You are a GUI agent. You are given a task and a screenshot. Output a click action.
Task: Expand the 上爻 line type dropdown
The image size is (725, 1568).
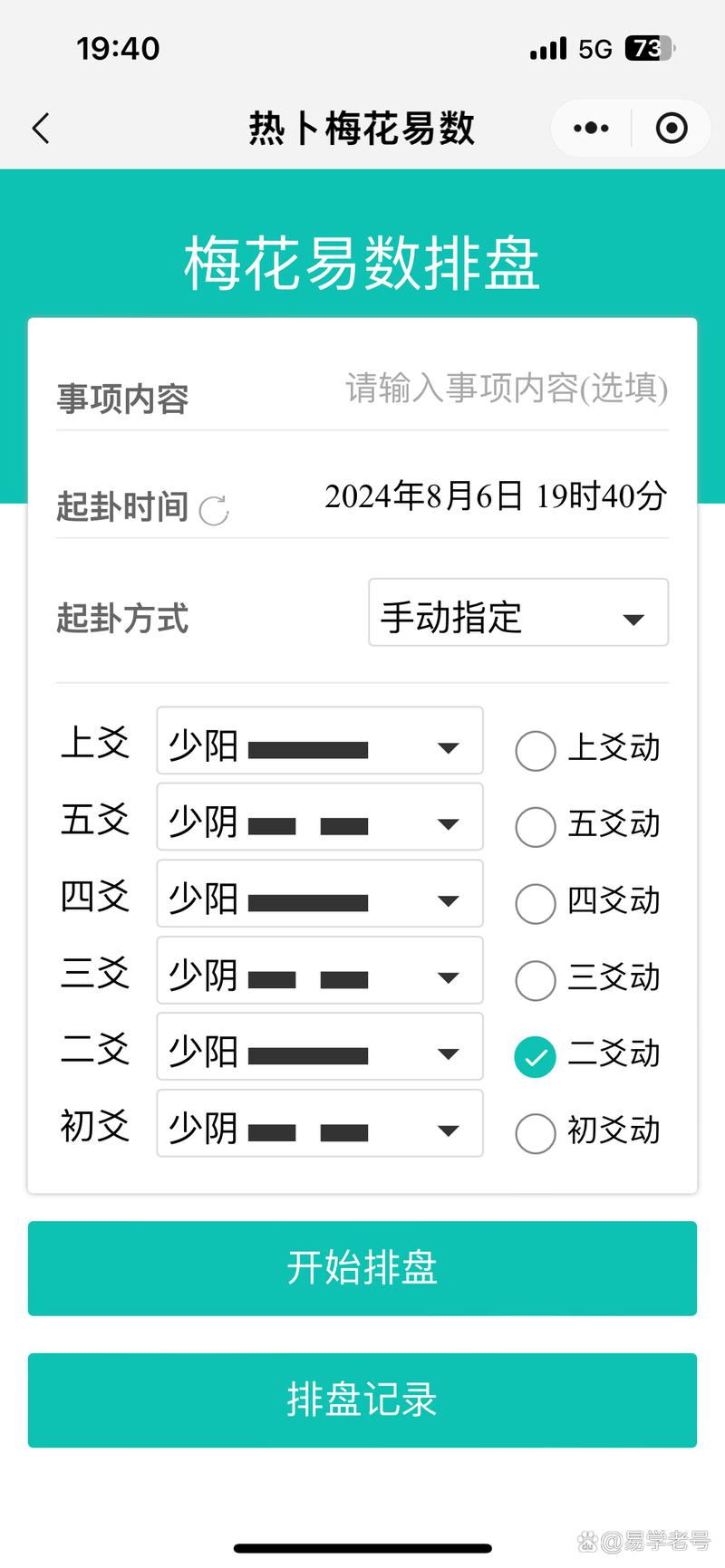pyautogui.click(x=319, y=741)
